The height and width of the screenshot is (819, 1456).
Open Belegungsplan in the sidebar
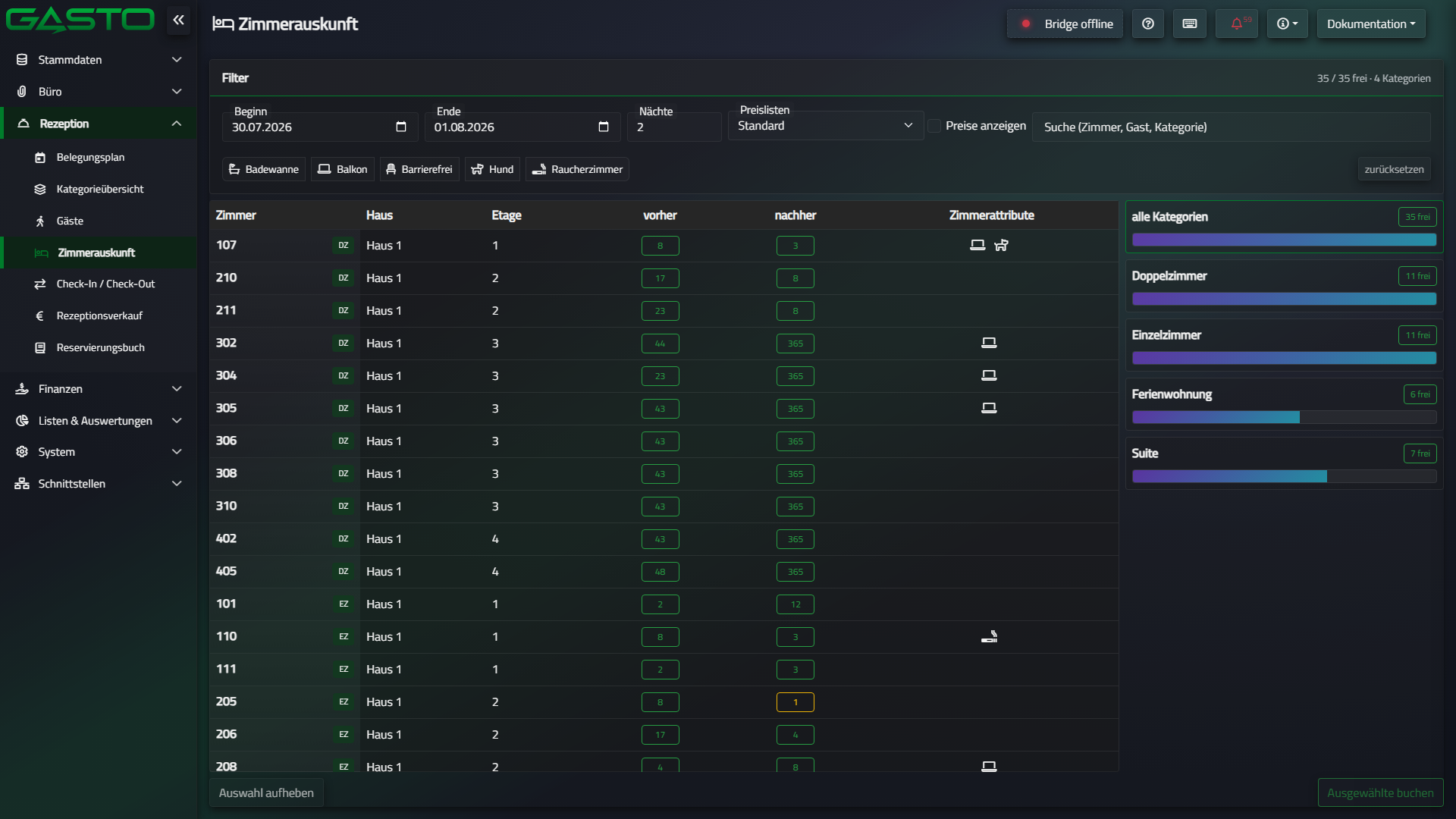[99, 157]
